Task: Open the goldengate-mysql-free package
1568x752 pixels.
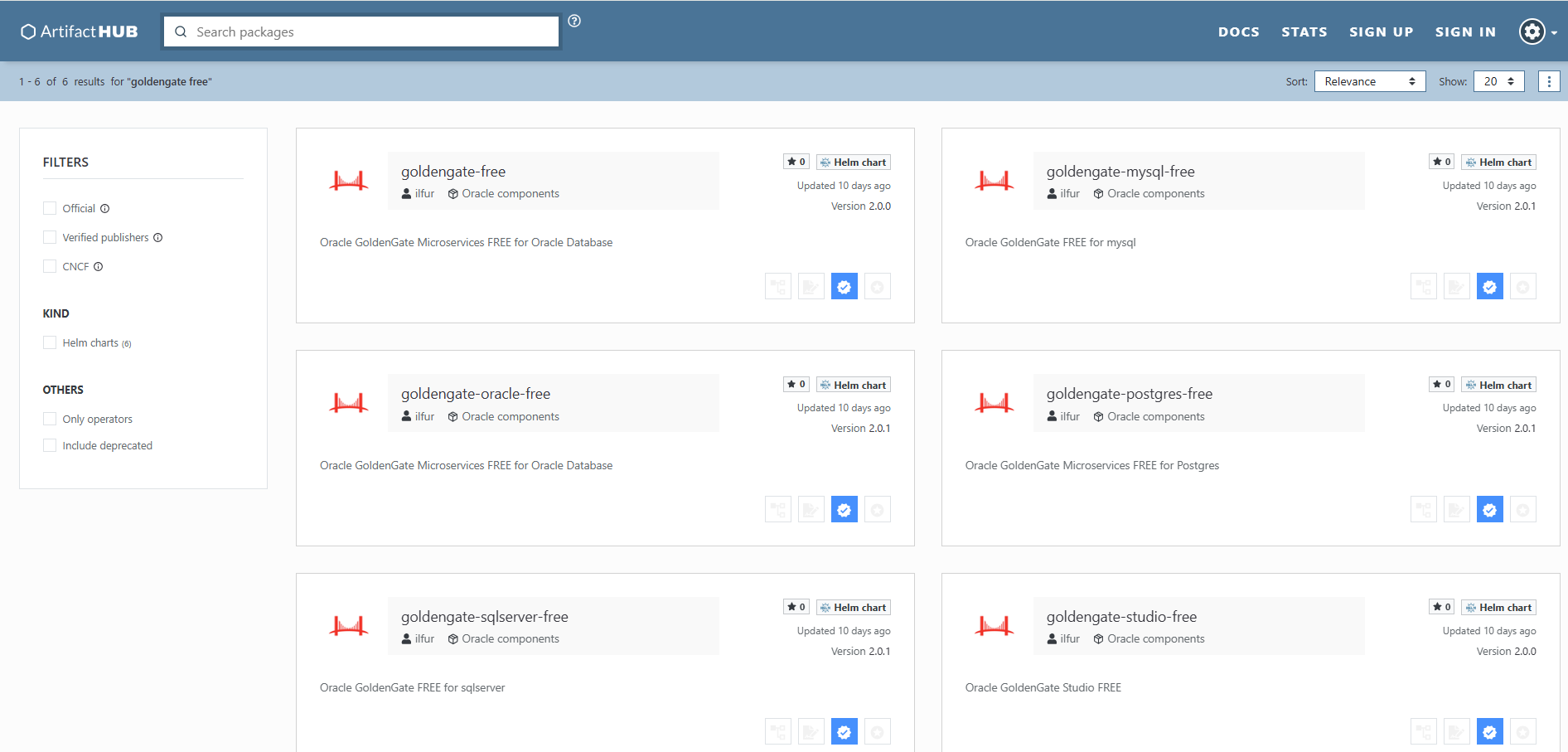Action: (1120, 172)
